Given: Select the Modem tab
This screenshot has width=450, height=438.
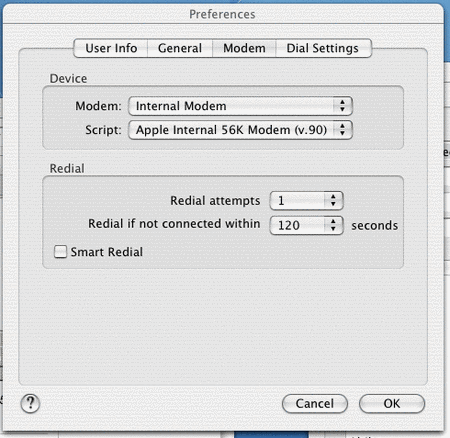Looking at the screenshot, I should click(244, 48).
